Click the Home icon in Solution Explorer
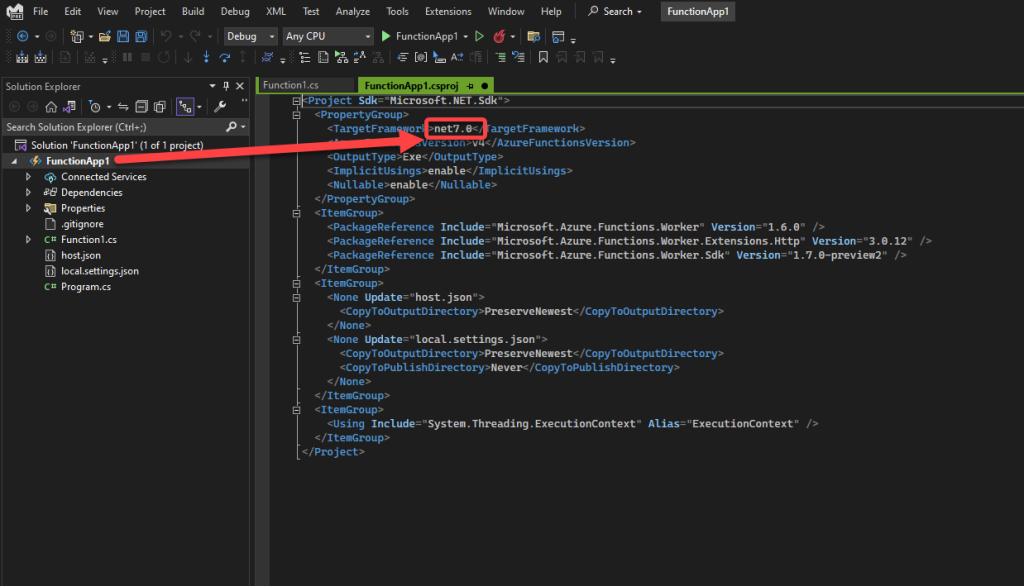1024x586 pixels. 51,106
